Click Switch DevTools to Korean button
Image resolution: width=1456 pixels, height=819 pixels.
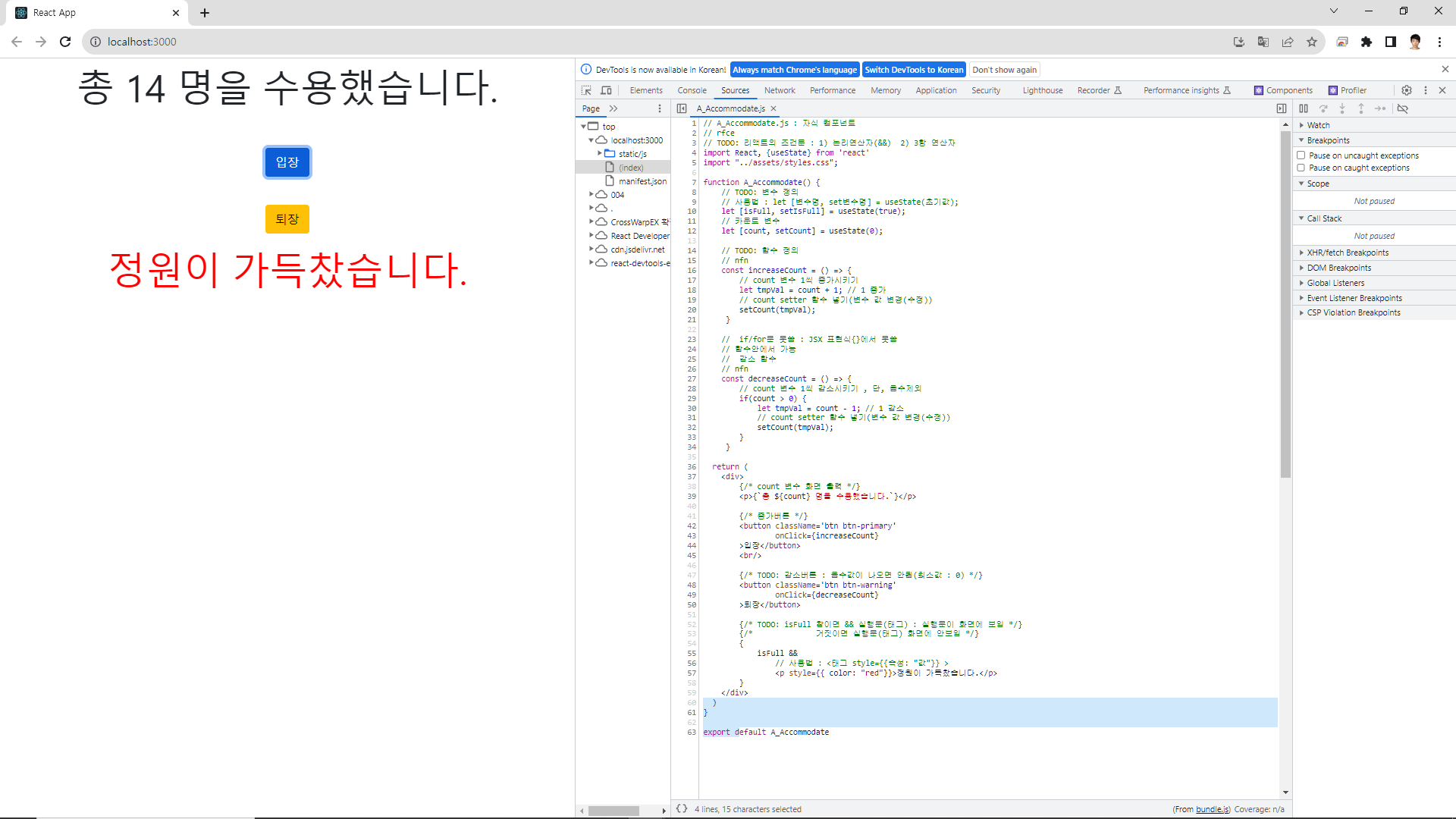click(x=914, y=70)
